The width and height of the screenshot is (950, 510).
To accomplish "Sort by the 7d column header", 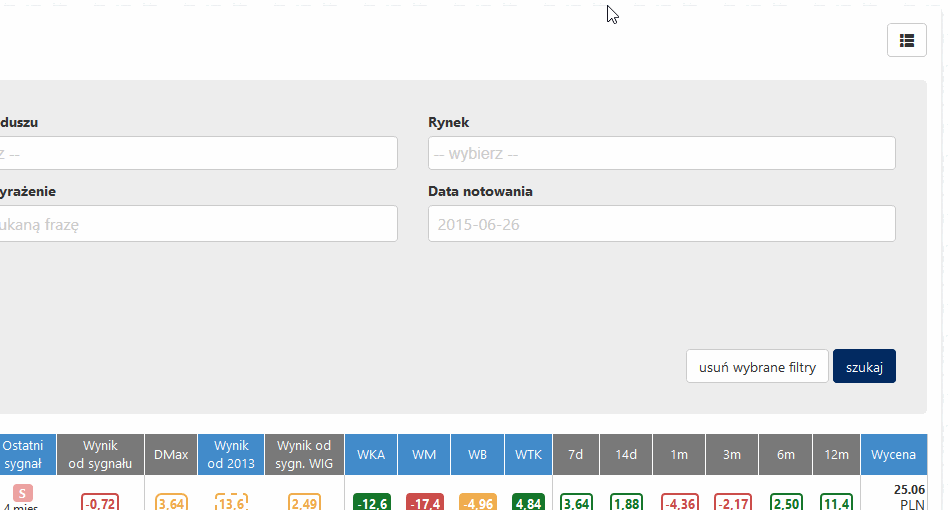I will point(576,454).
